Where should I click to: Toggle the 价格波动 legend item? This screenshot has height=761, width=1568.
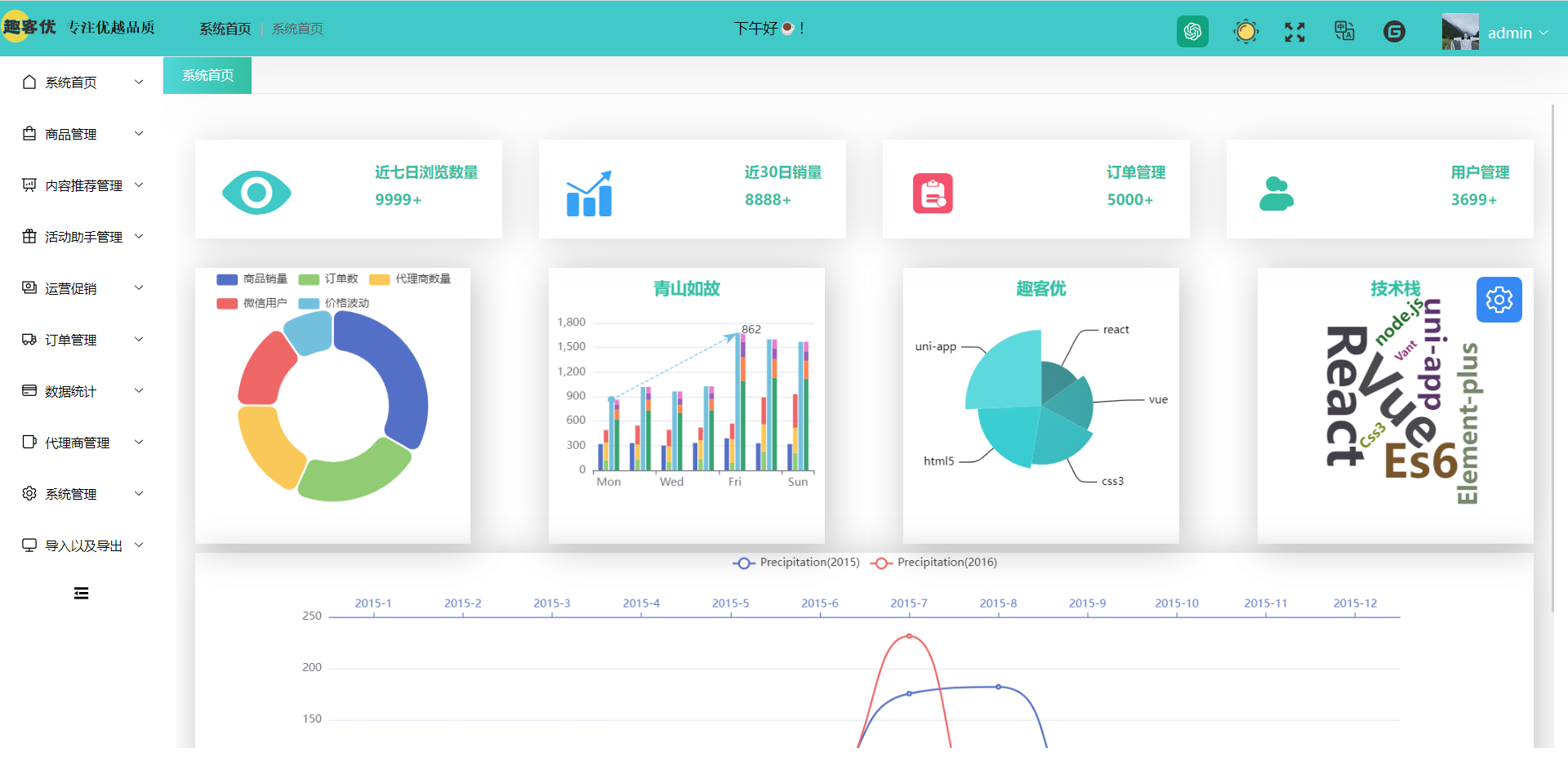point(333,303)
